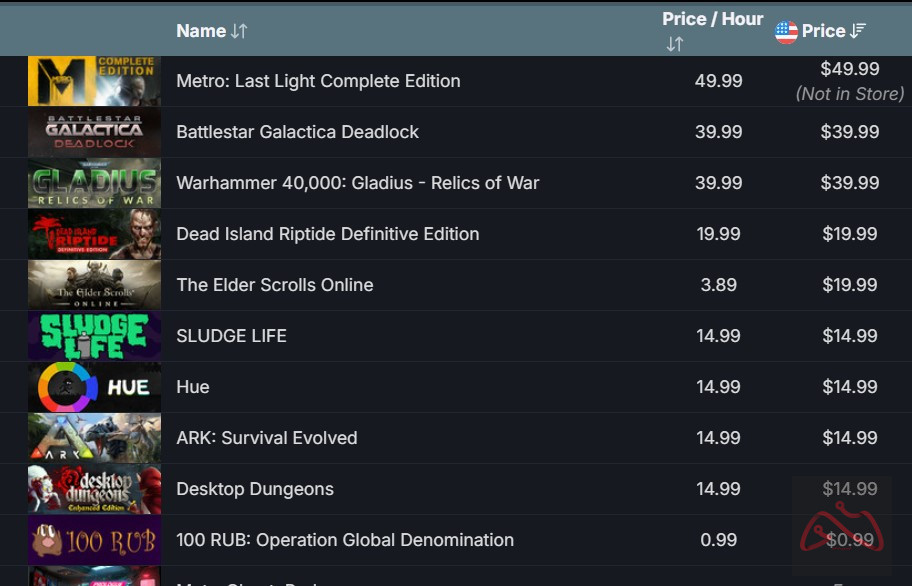The height and width of the screenshot is (586, 912).
Task: Open the Battlestar Galactica Deadlock cover image
Action: [94, 132]
